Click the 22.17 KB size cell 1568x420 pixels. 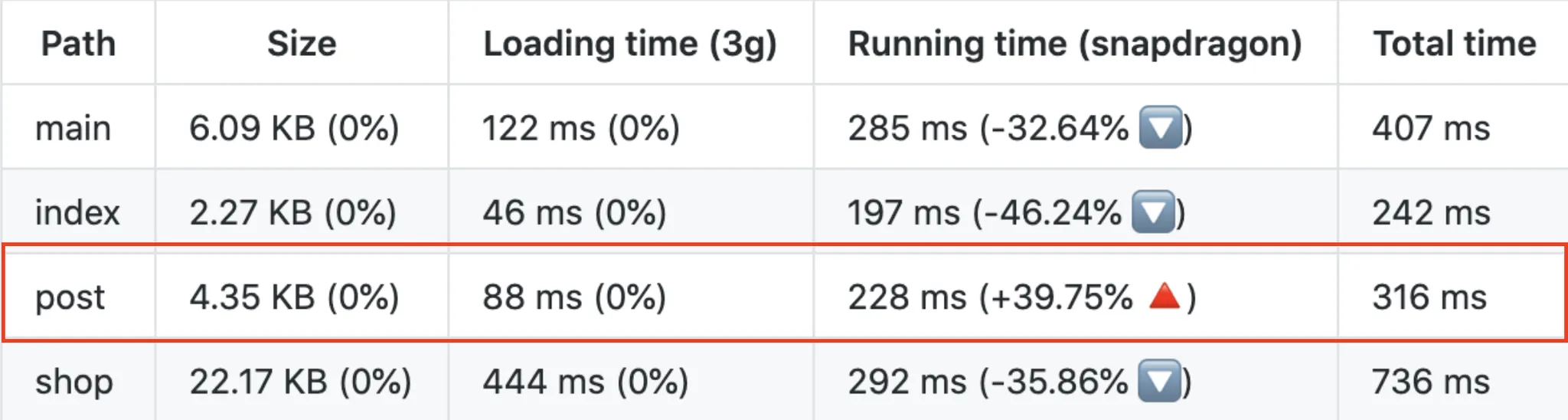[300, 382]
